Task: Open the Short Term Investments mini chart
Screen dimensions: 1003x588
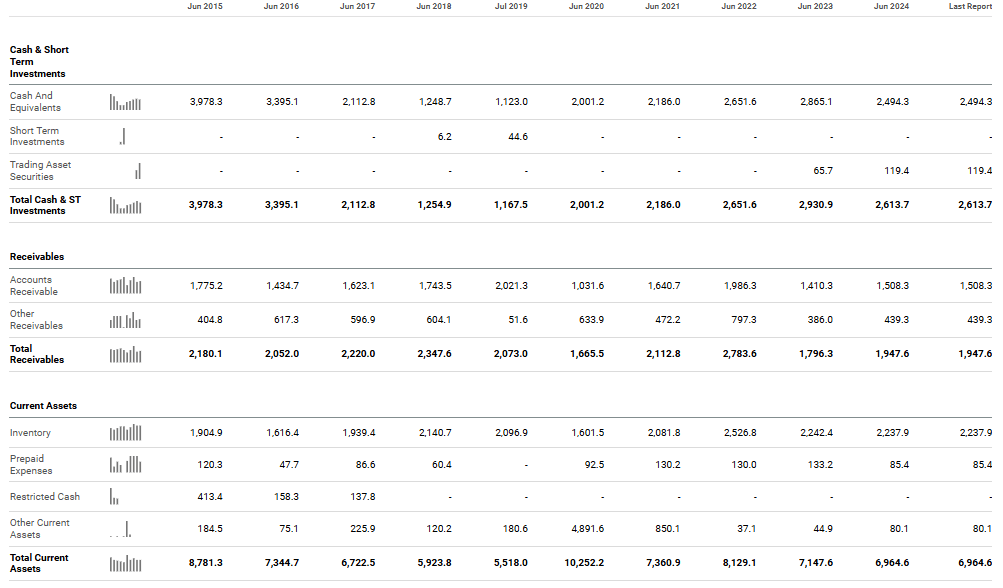Action: (x=123, y=136)
